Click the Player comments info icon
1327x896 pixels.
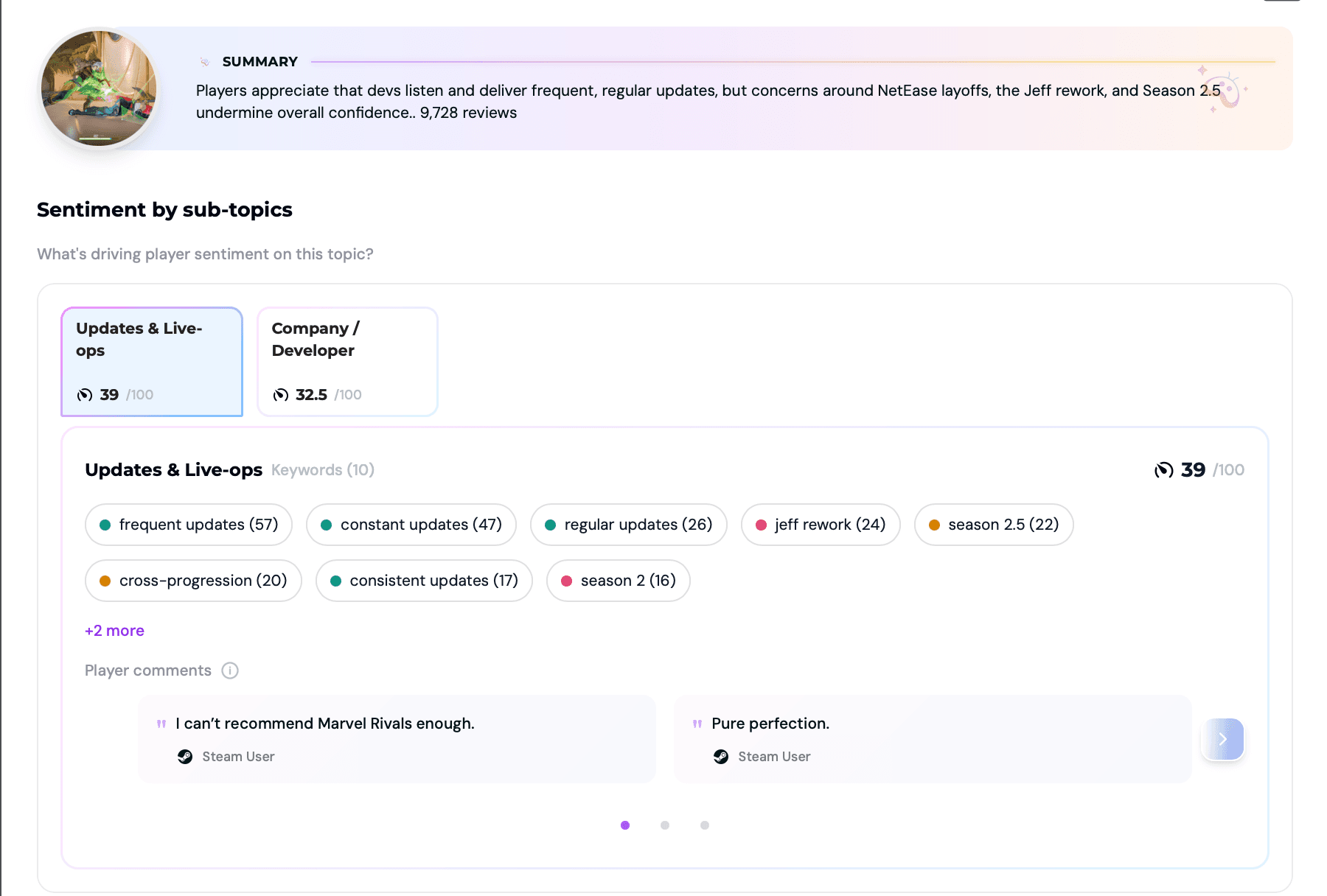(x=230, y=671)
